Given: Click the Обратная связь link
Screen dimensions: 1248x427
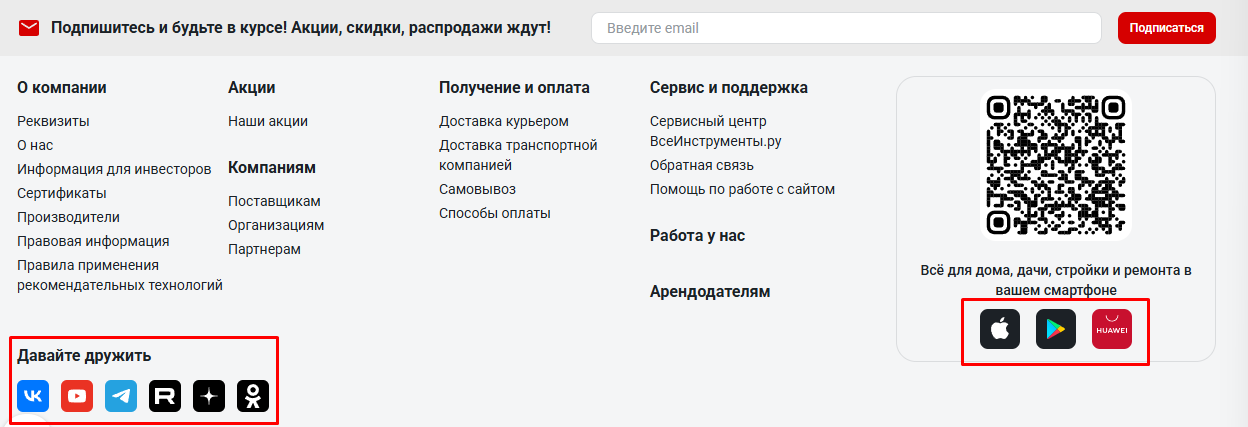Looking at the screenshot, I should point(702,165).
